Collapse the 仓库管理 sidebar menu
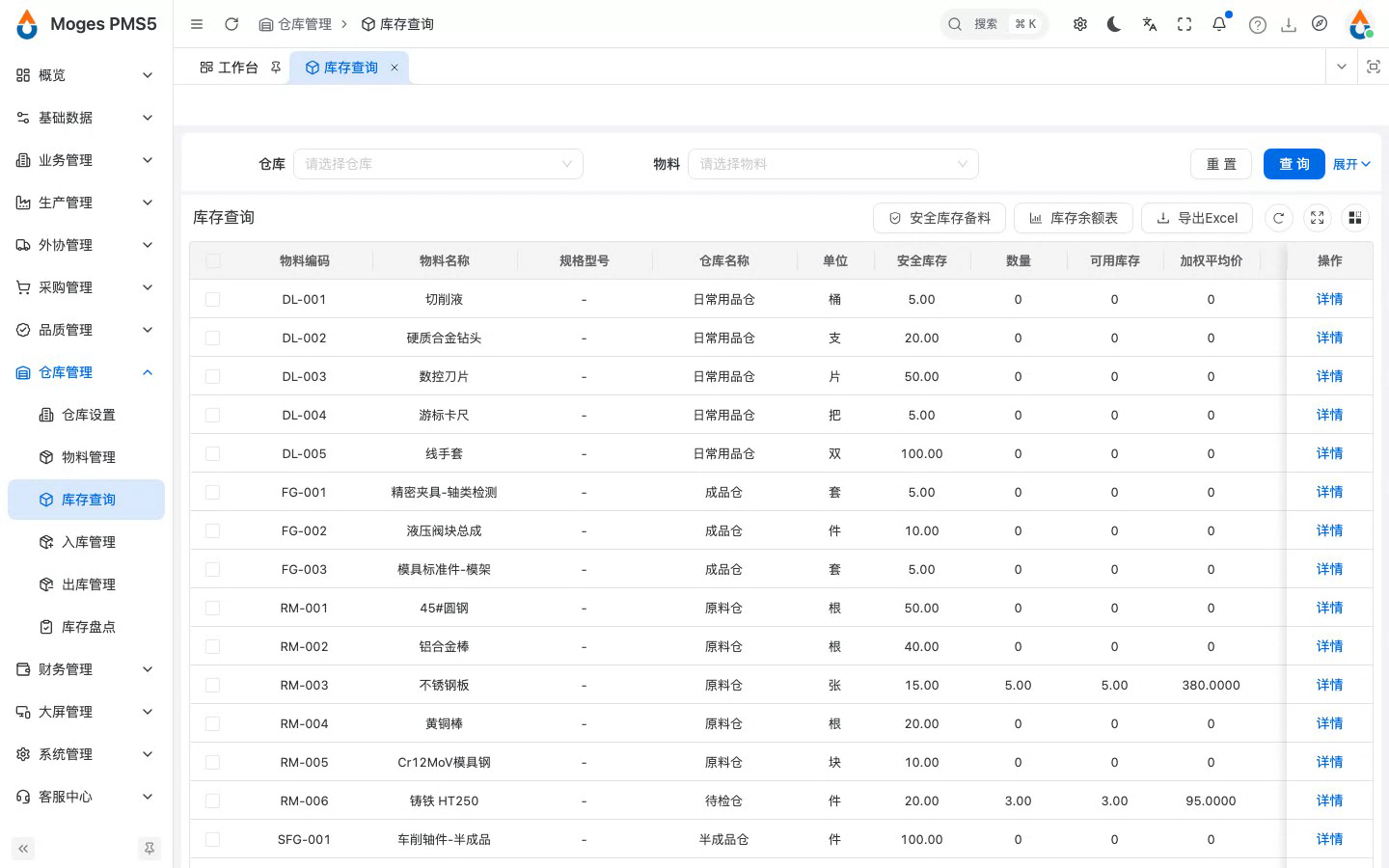The image size is (1389, 868). pos(85,372)
